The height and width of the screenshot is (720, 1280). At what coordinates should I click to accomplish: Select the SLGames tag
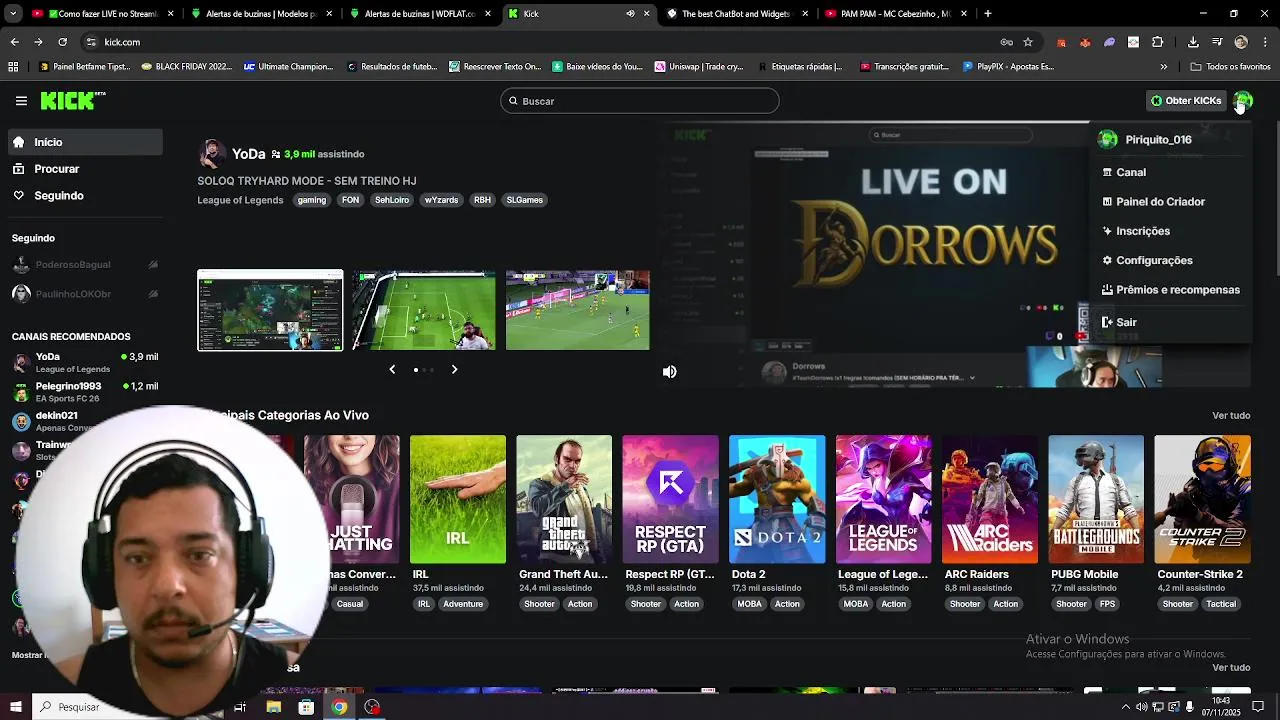point(525,200)
